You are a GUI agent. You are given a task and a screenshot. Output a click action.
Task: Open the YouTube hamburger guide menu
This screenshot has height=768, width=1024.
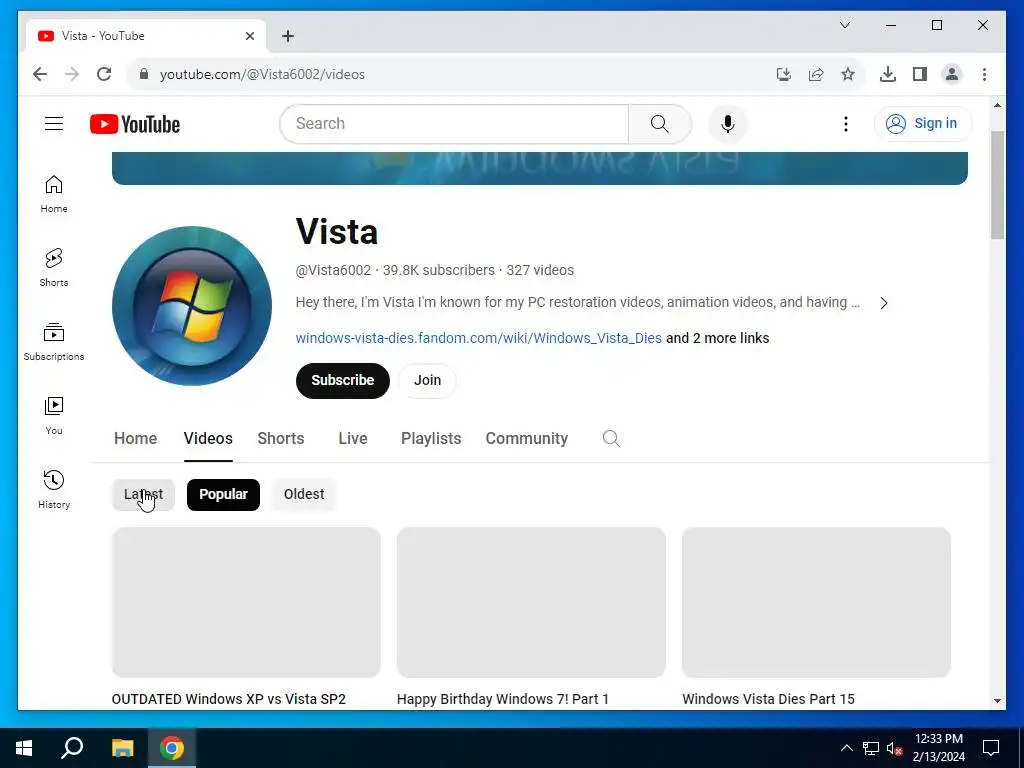pyautogui.click(x=54, y=123)
